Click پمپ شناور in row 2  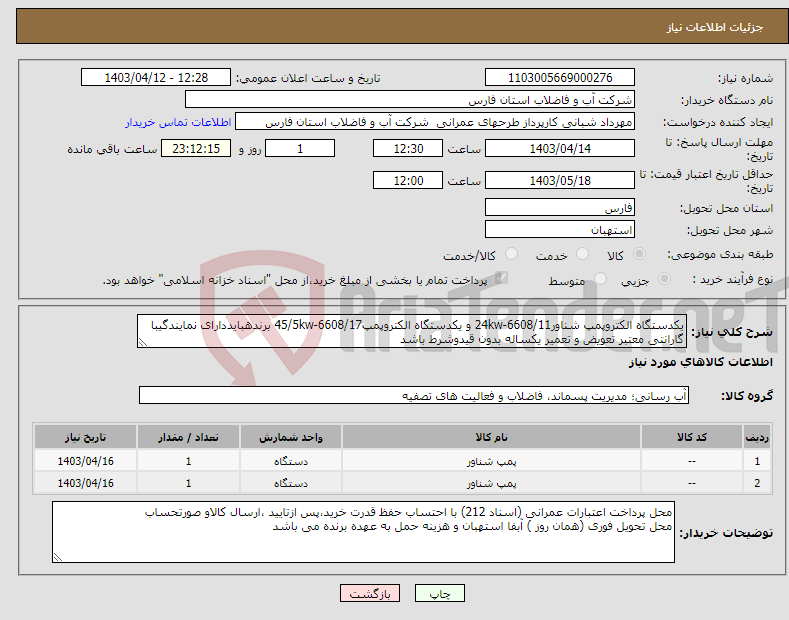click(x=492, y=483)
